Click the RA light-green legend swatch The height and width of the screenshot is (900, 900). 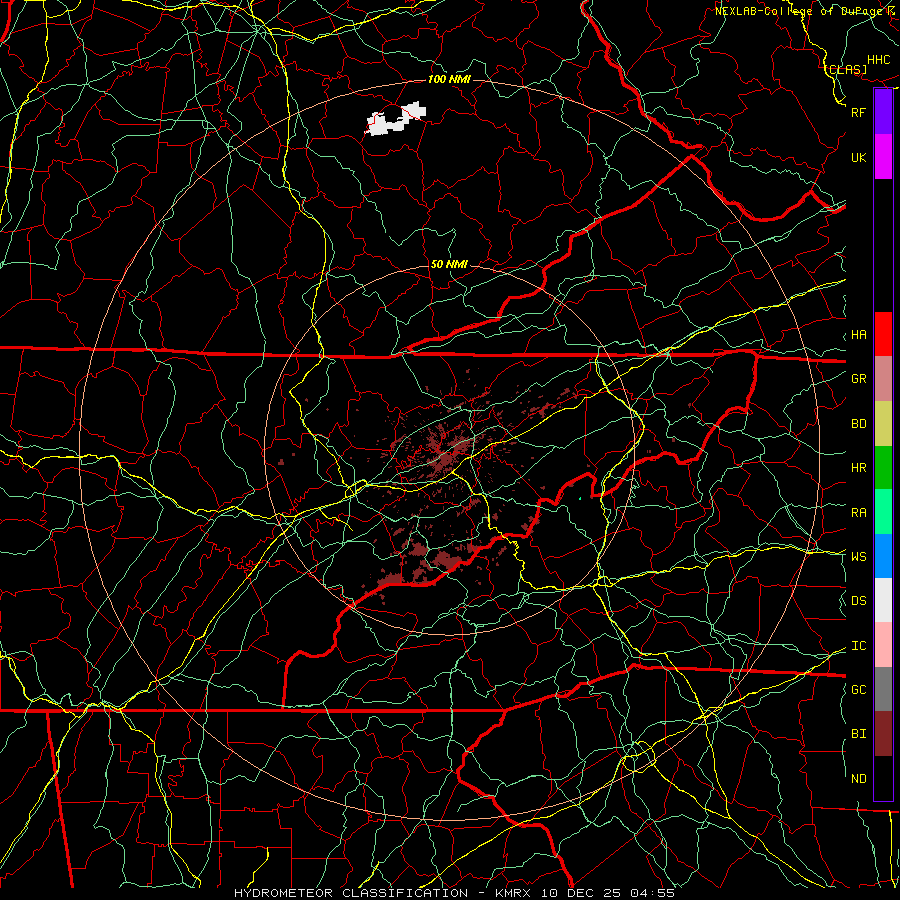[883, 512]
